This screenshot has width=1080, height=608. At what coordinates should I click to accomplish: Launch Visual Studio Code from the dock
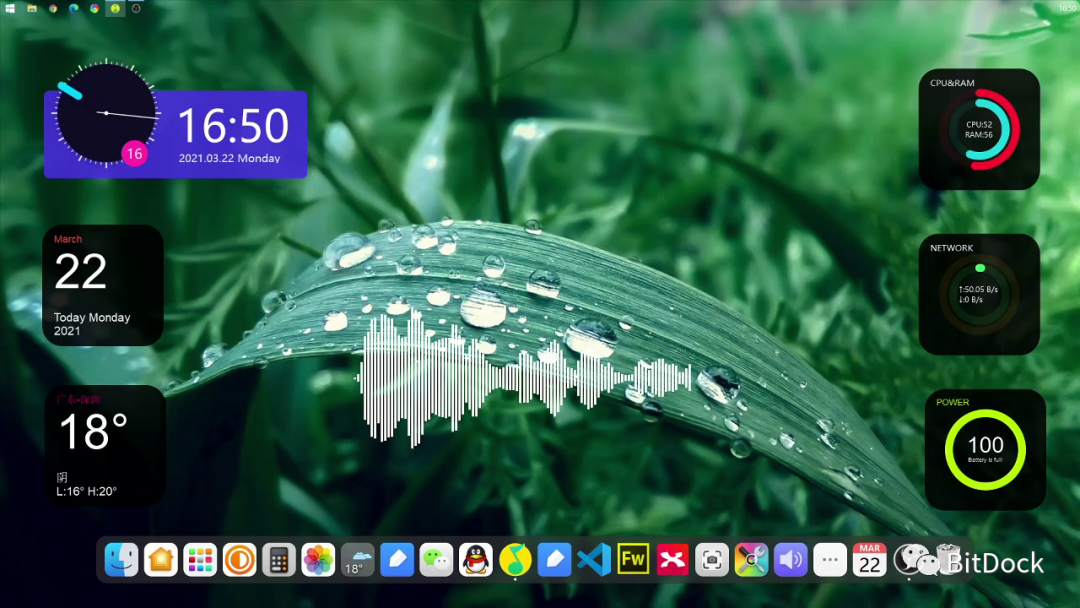point(594,560)
